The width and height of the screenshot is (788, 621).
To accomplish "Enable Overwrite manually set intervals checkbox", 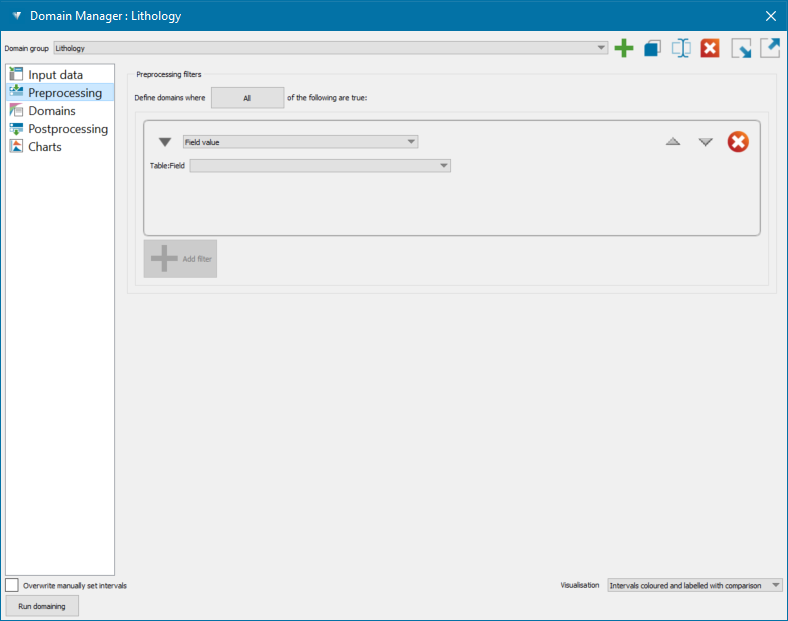I will [x=12, y=585].
